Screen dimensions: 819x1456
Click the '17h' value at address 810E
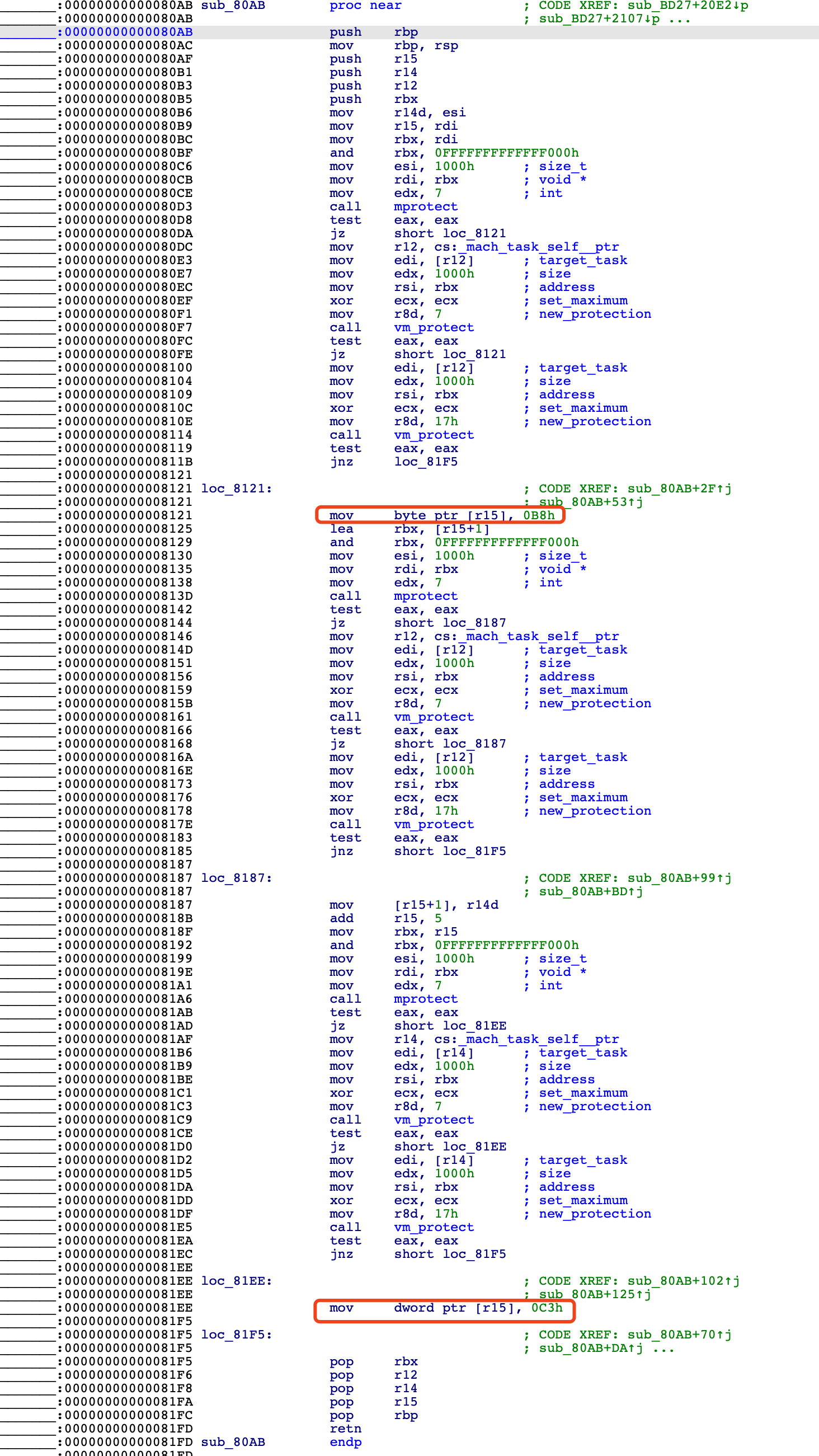446,422
